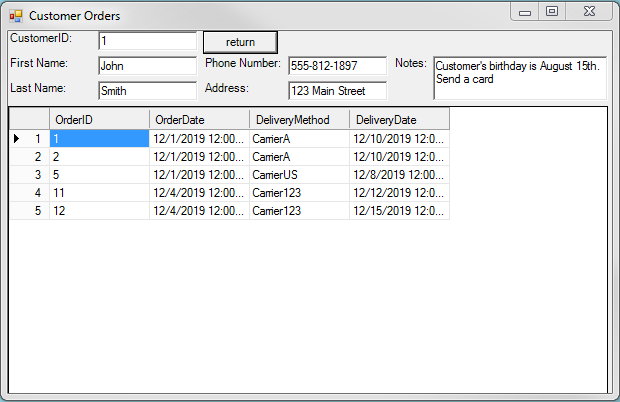Select the OrderID 12 cell
Screen dimensions: 620x402
point(99,211)
